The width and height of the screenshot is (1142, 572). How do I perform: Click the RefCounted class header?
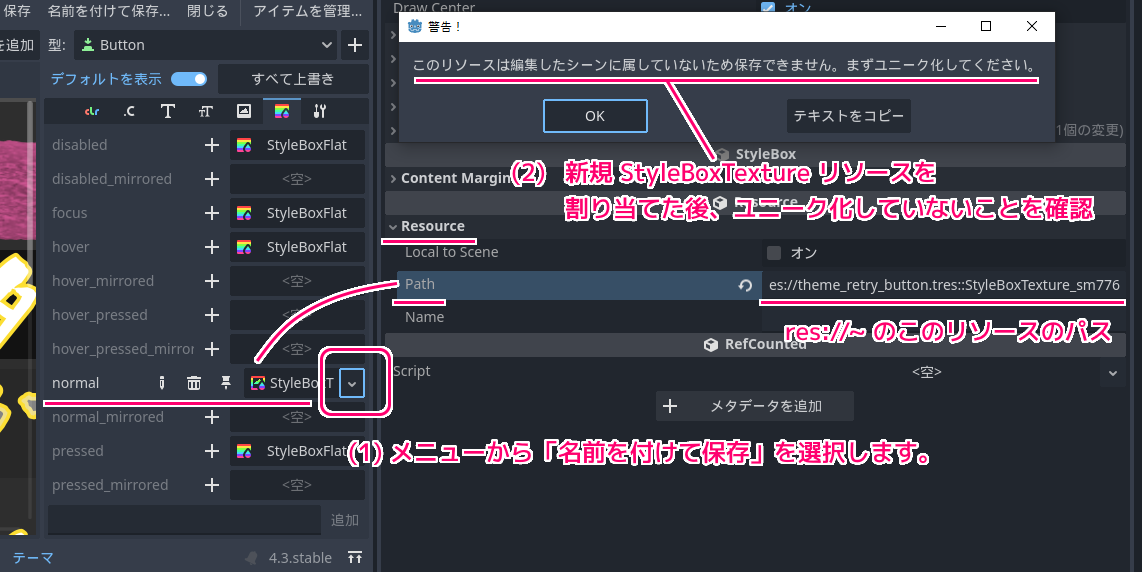(755, 345)
